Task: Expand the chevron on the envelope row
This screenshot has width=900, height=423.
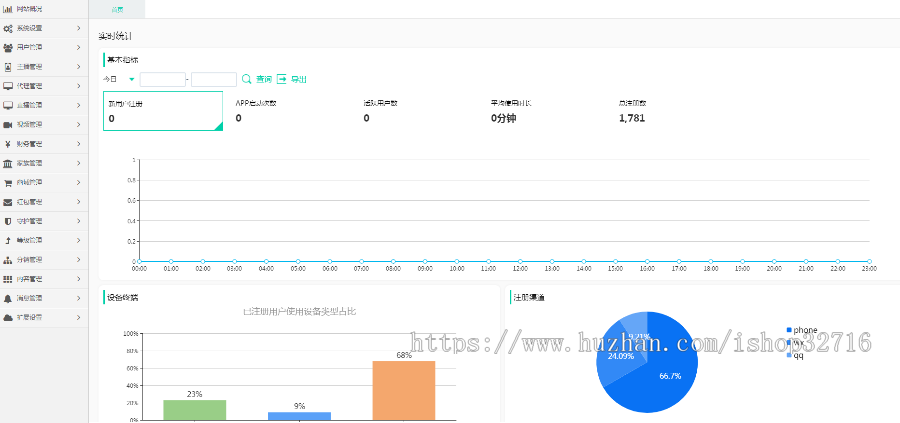Action: [x=79, y=202]
